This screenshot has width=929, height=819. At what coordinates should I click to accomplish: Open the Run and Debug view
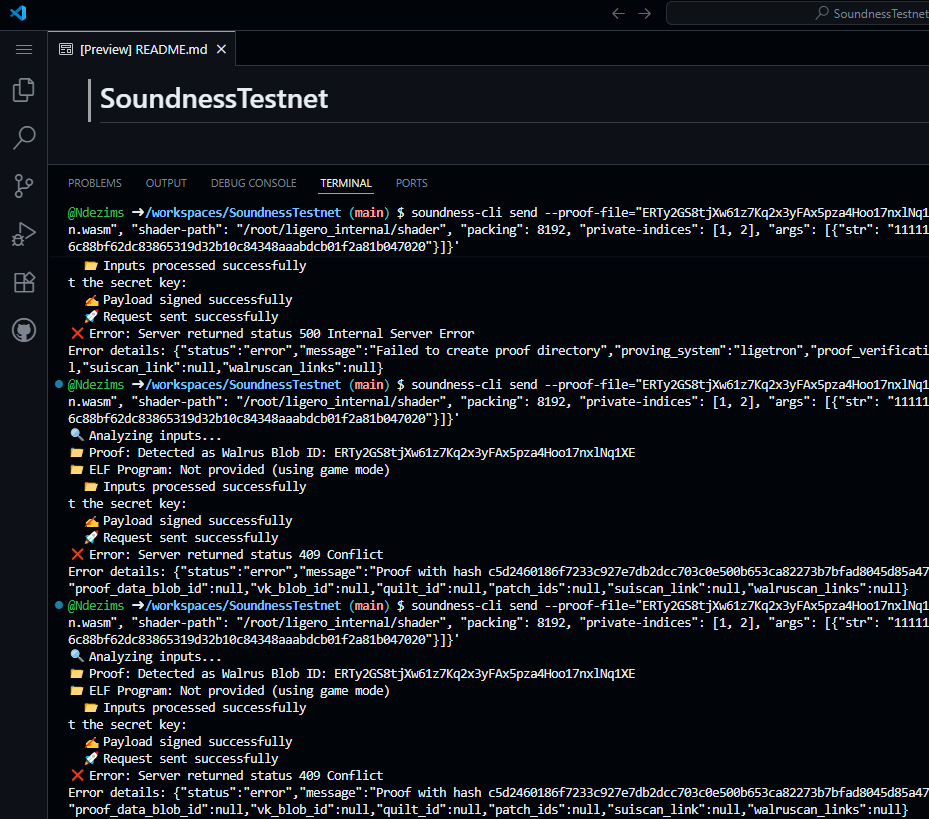click(24, 234)
